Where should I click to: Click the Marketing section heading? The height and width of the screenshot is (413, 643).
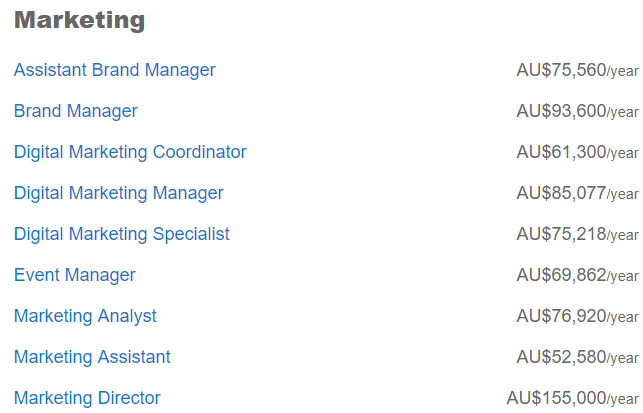click(80, 20)
